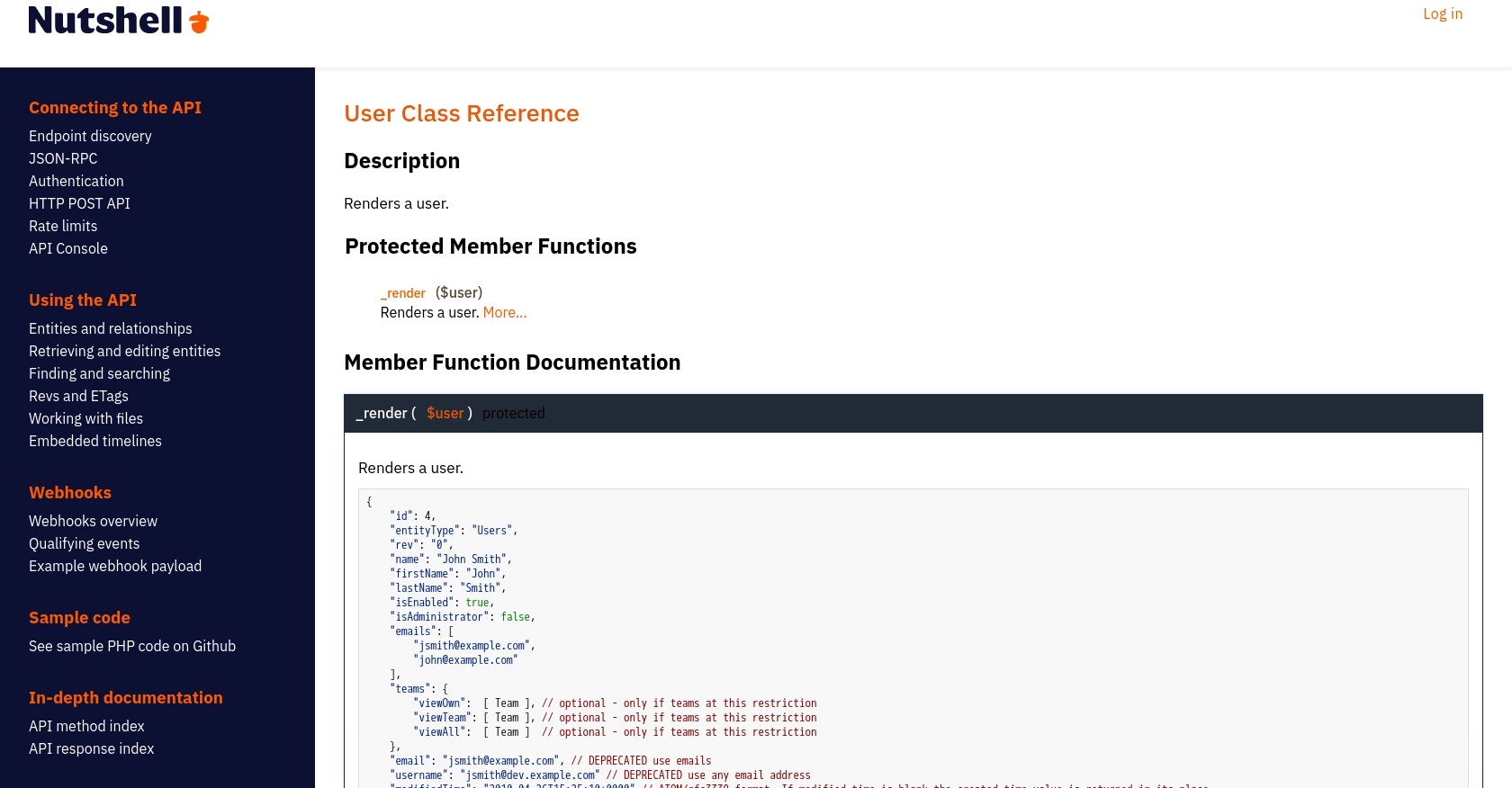Viewport: 1512px width, 788px height.
Task: Open Webhooks section heading
Action: [70, 492]
